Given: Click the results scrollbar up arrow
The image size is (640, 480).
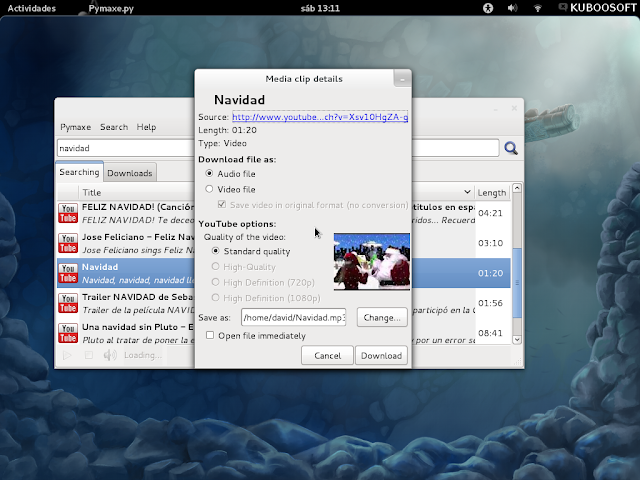Looking at the screenshot, I should 517,188.
